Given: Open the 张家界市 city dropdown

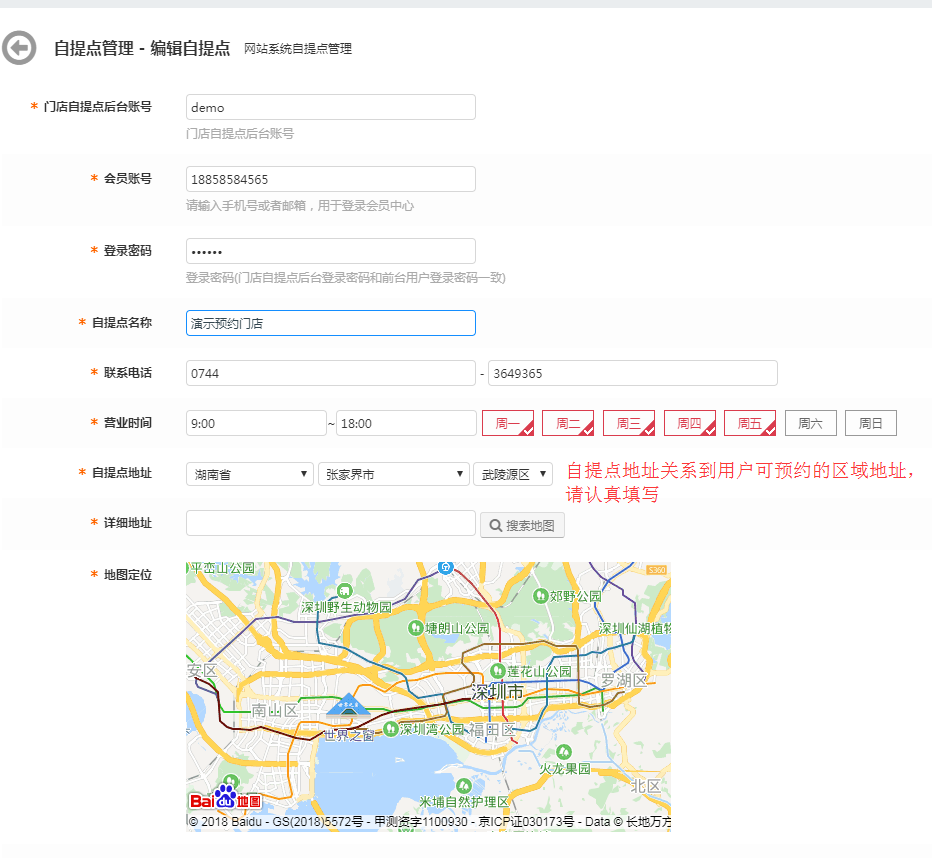Looking at the screenshot, I should point(393,474).
